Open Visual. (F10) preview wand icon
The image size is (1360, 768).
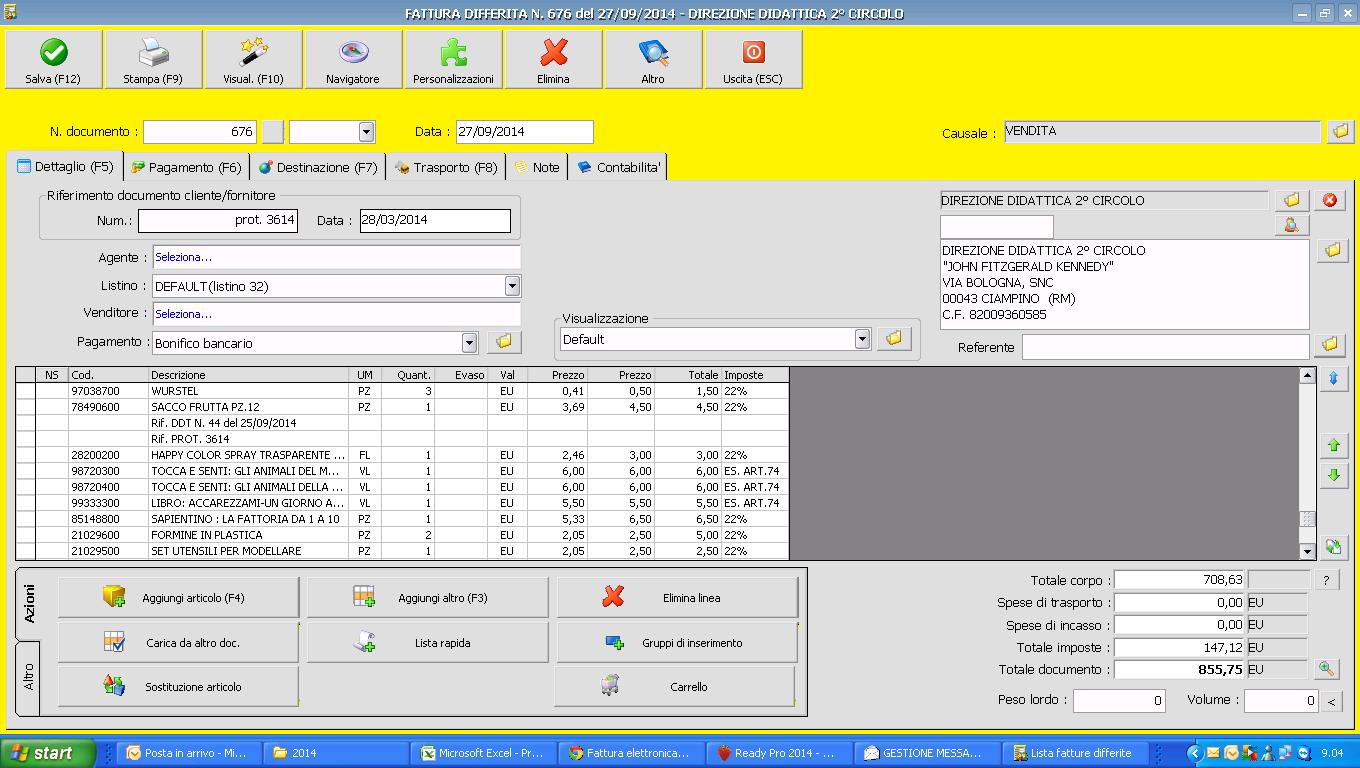pos(253,53)
